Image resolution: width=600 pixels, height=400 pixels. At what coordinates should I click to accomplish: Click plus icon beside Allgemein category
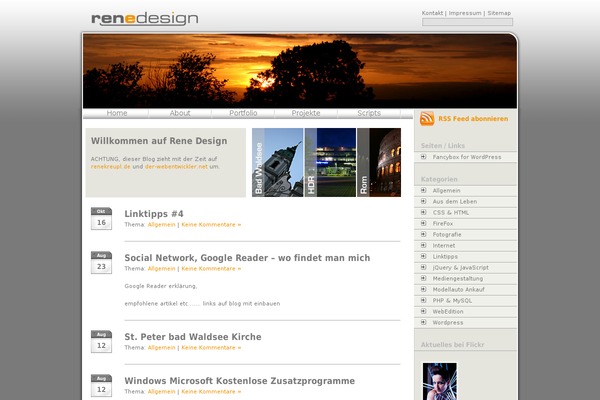coord(424,191)
